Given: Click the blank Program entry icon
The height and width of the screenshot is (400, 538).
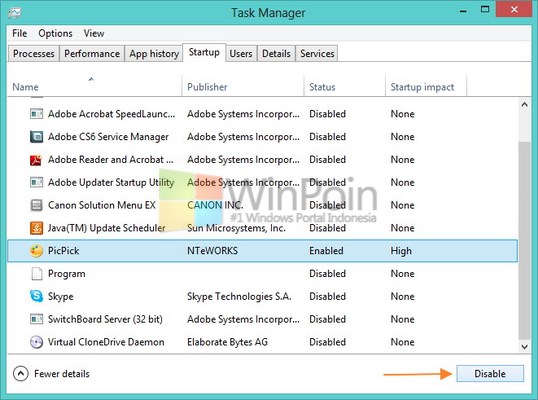Looking at the screenshot, I should 36,273.
